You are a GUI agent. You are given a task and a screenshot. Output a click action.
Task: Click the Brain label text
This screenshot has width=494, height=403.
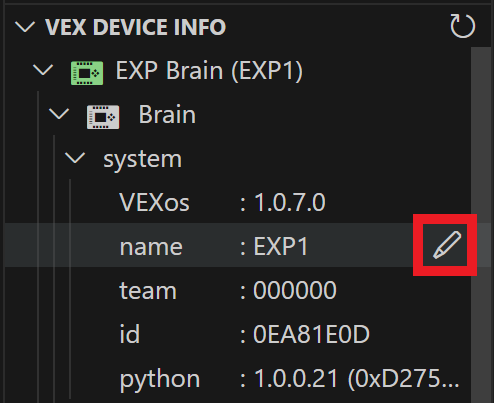coord(167,114)
